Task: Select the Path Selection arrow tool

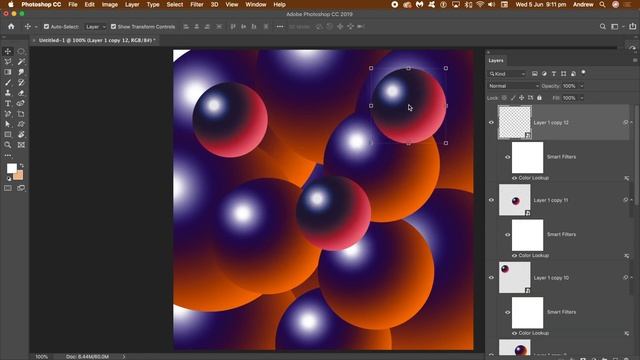Action: coord(8,124)
